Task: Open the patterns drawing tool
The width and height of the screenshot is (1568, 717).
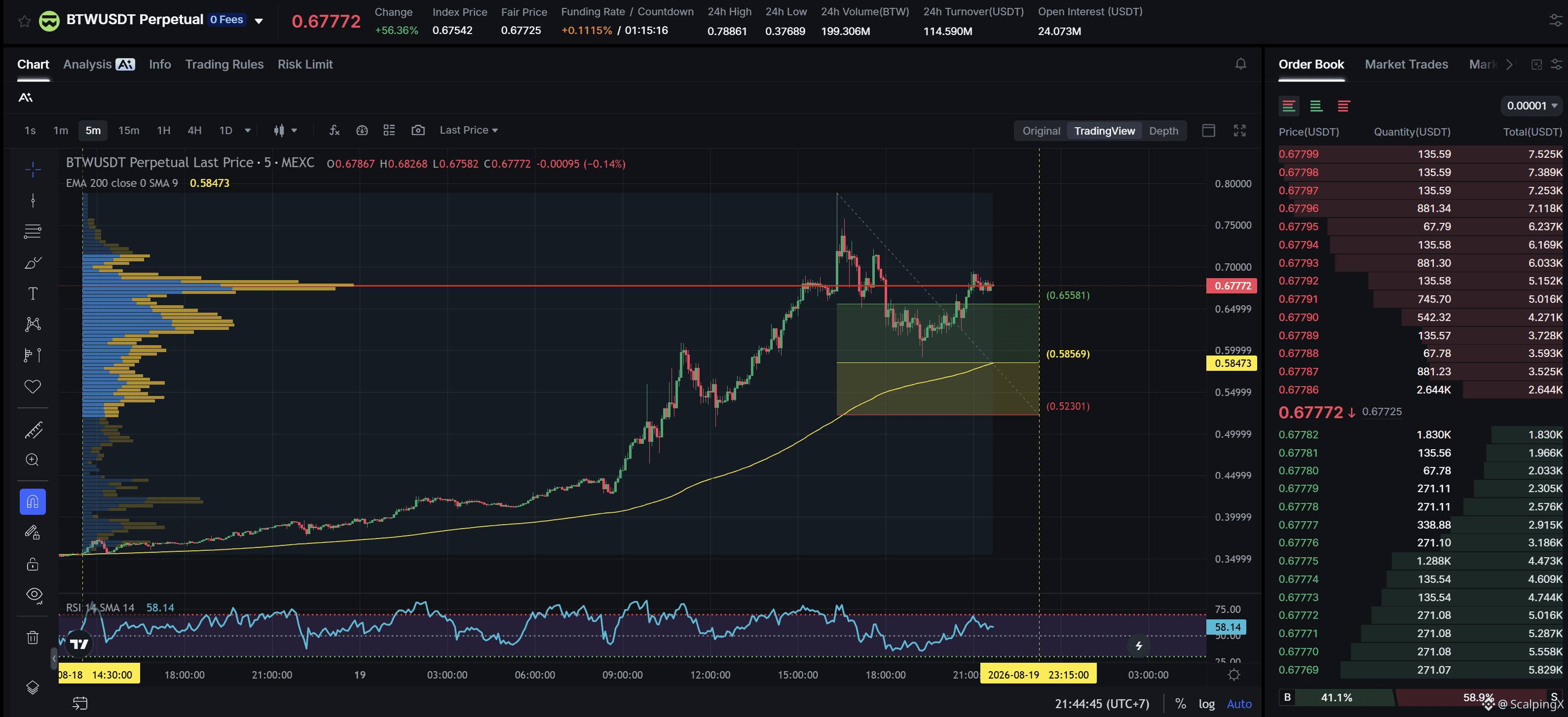Action: pyautogui.click(x=33, y=324)
